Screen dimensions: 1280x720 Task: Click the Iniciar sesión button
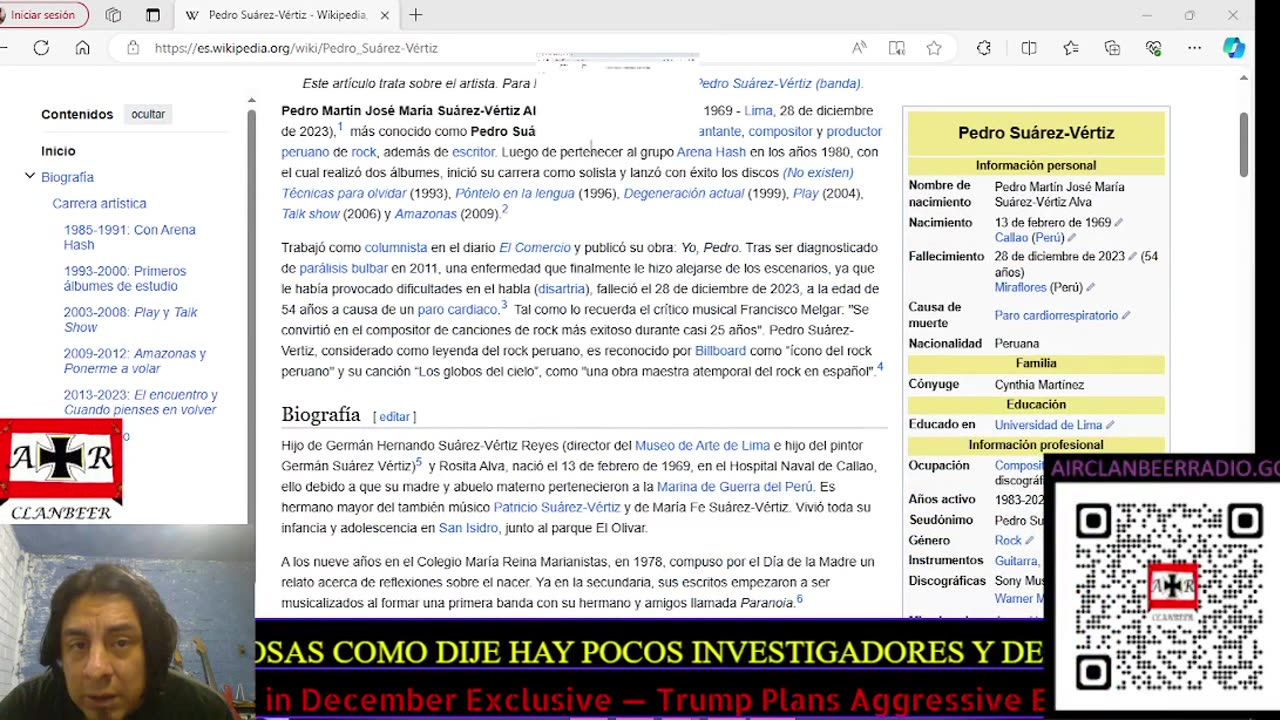click(43, 15)
